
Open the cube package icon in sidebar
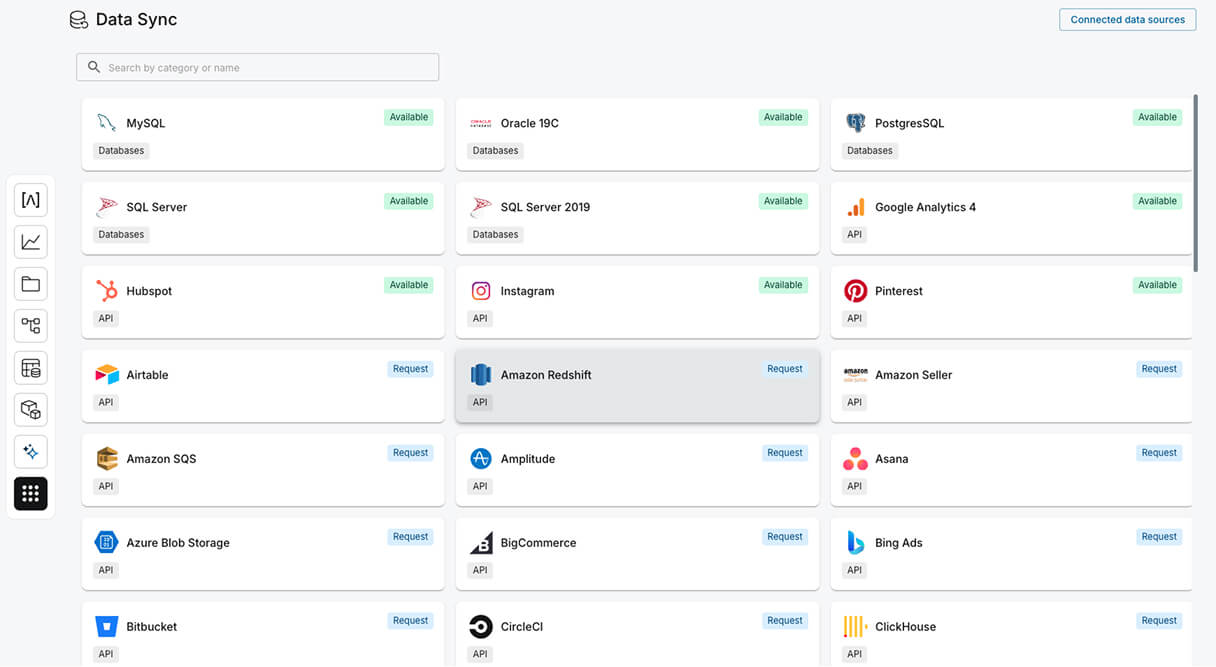click(31, 410)
